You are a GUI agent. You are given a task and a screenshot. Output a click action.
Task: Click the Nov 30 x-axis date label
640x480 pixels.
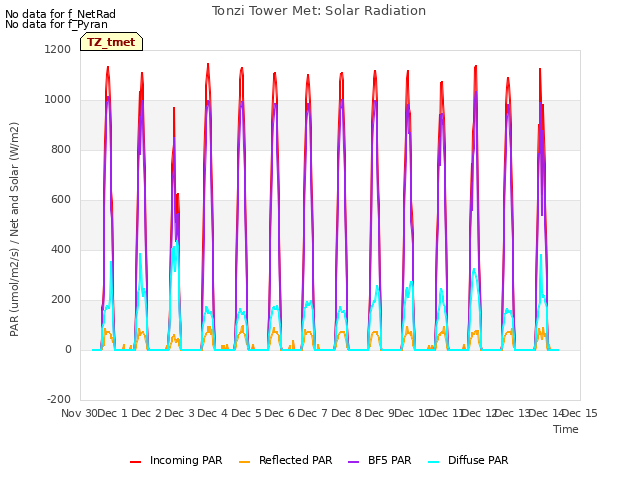coord(79,413)
